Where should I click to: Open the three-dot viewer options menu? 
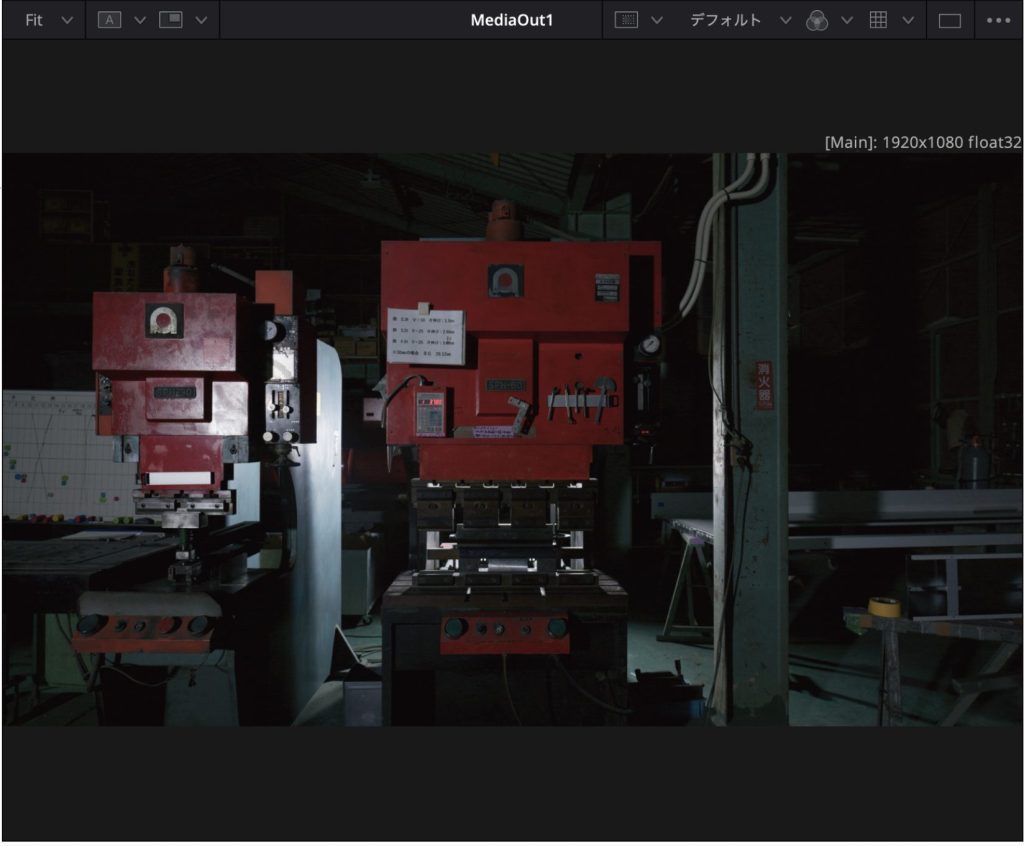[x=998, y=20]
